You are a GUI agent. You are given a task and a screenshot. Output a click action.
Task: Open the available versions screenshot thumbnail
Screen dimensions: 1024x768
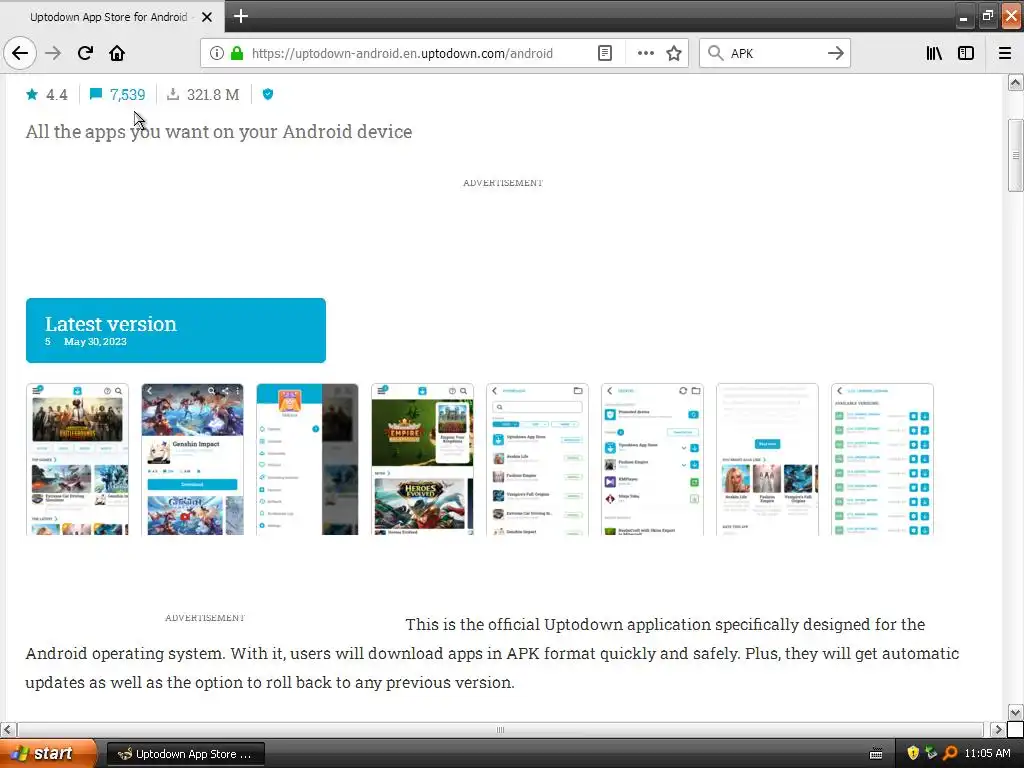pyautogui.click(x=882, y=459)
